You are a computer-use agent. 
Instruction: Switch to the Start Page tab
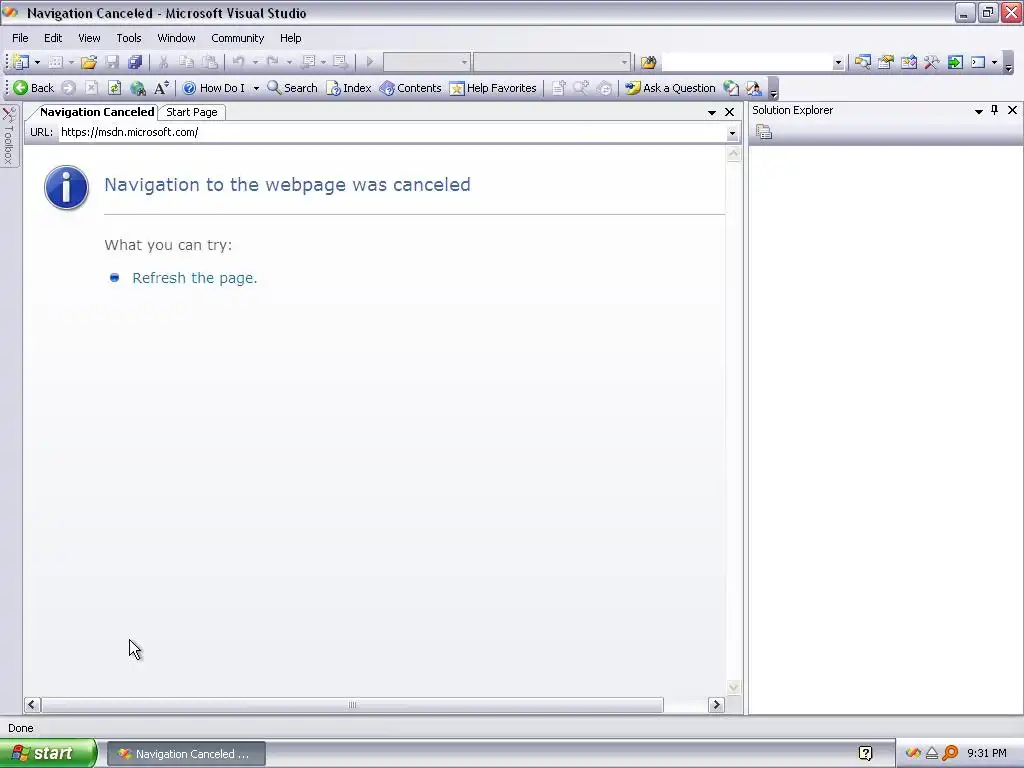pos(191,112)
